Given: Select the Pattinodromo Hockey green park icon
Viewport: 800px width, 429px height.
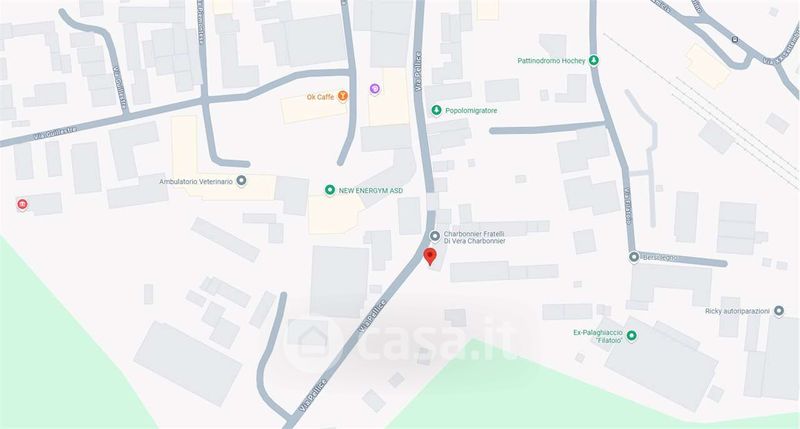Looking at the screenshot, I should pos(593,61).
